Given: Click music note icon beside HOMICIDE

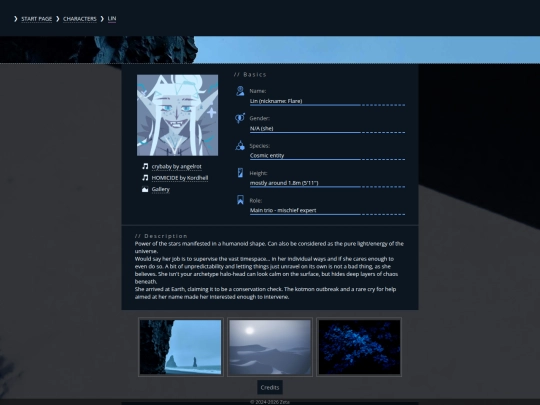Looking at the screenshot, I should (145, 178).
